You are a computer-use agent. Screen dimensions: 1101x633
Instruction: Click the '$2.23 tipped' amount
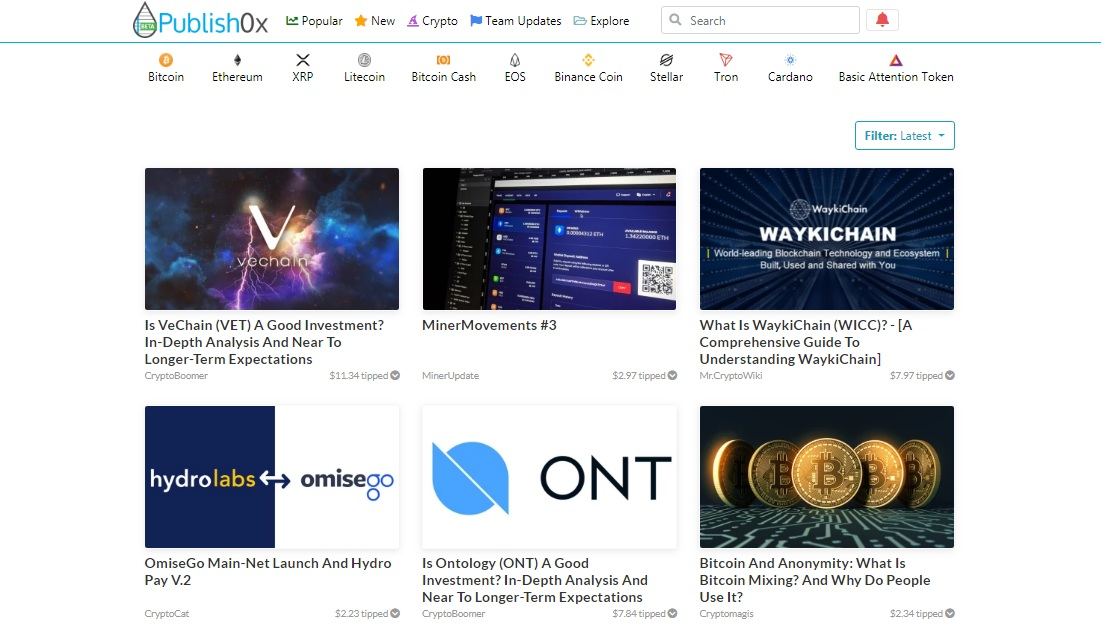[x=362, y=614]
